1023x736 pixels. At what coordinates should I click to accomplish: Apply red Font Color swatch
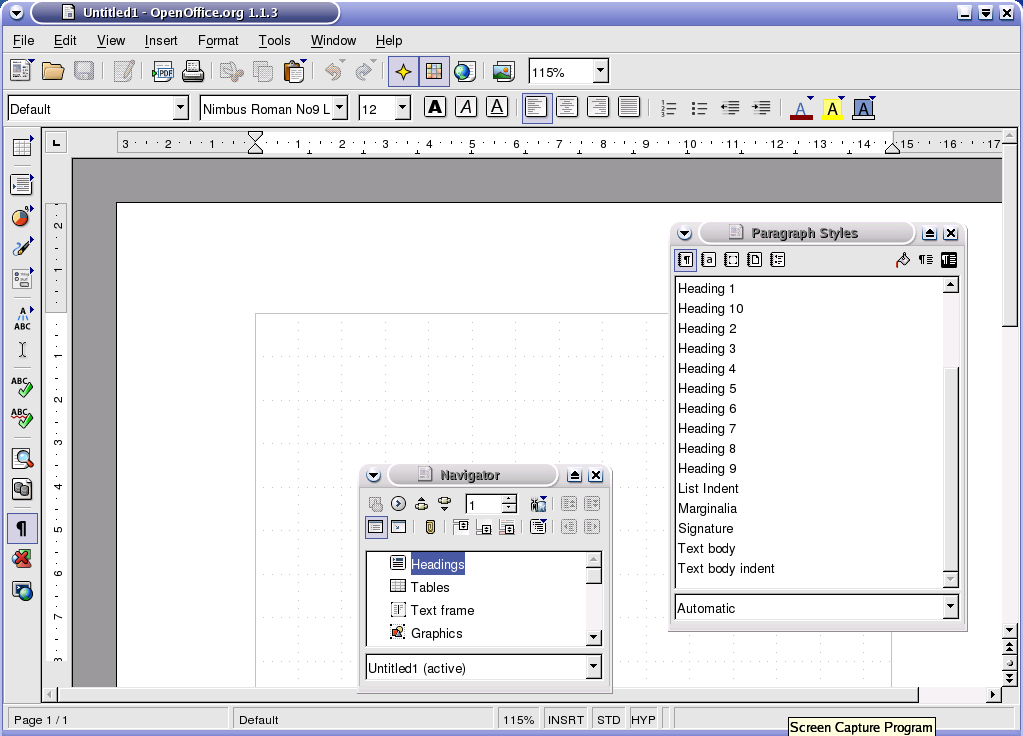tap(801, 108)
